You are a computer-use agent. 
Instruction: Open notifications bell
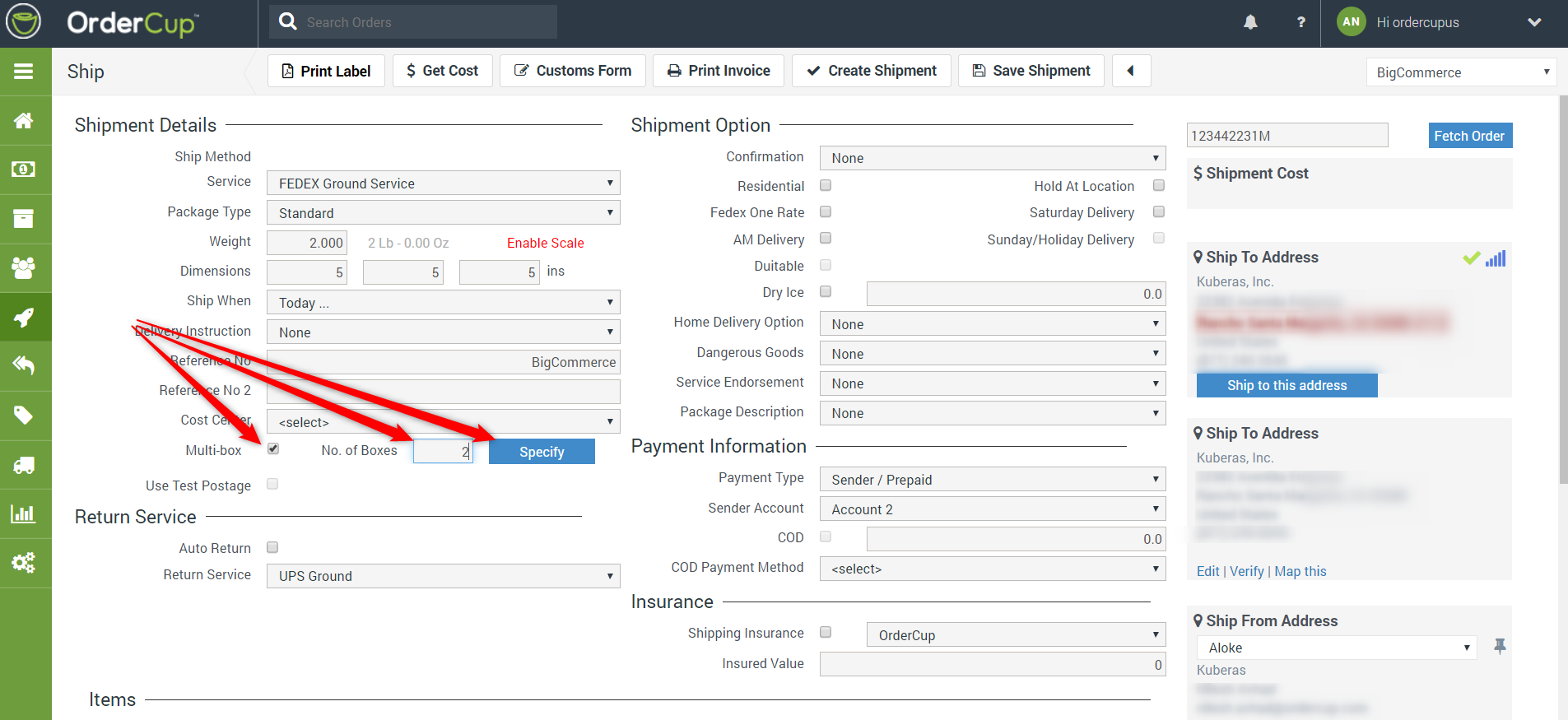1250,22
